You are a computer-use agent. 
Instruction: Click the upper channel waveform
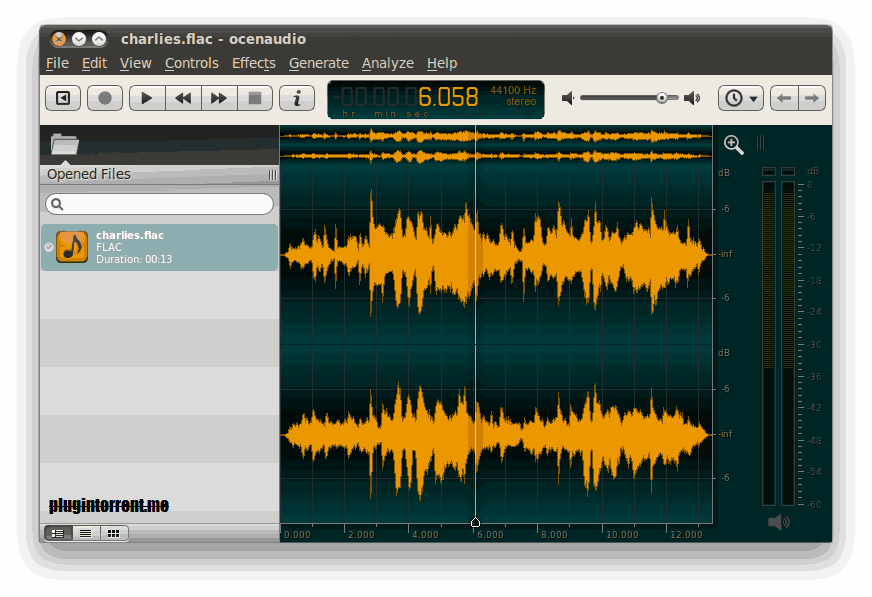pyautogui.click(x=496, y=255)
